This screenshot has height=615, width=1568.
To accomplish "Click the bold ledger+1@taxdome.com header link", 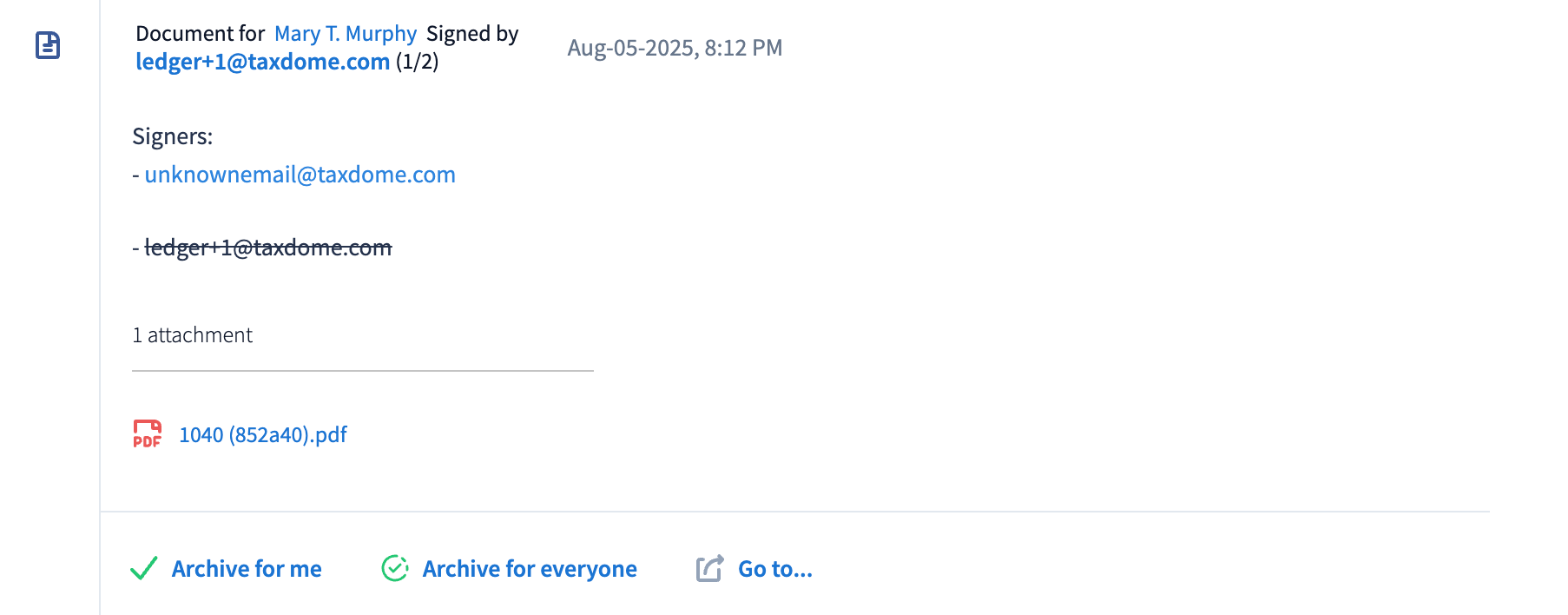I will coord(262,62).
